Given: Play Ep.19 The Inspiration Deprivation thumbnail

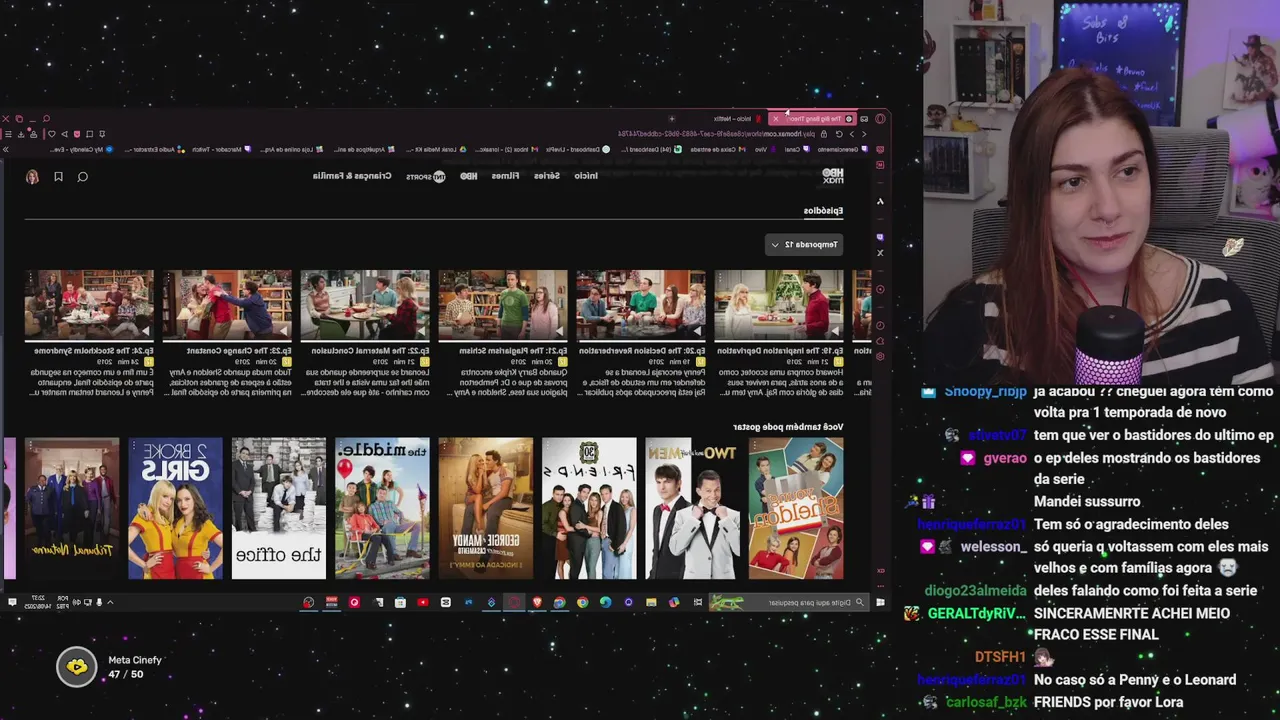Looking at the screenshot, I should 779,305.
